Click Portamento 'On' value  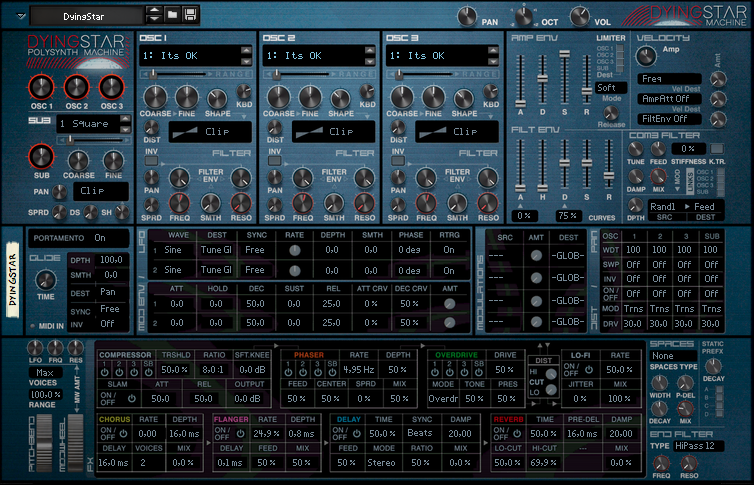click(x=100, y=238)
